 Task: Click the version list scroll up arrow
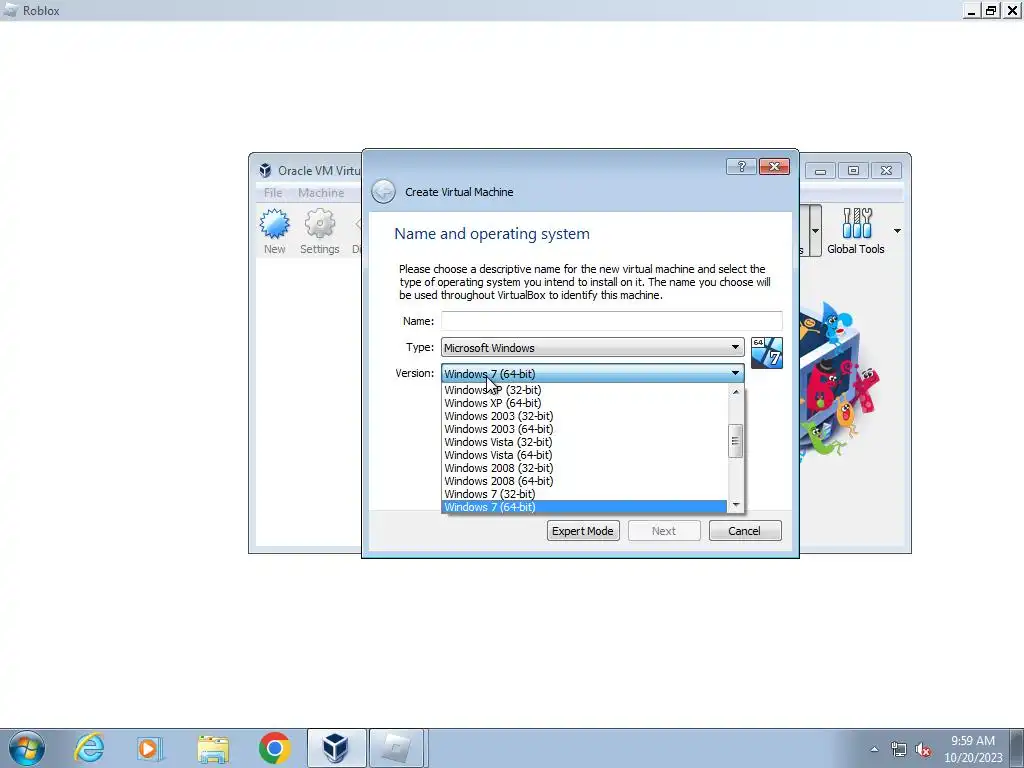click(x=736, y=392)
